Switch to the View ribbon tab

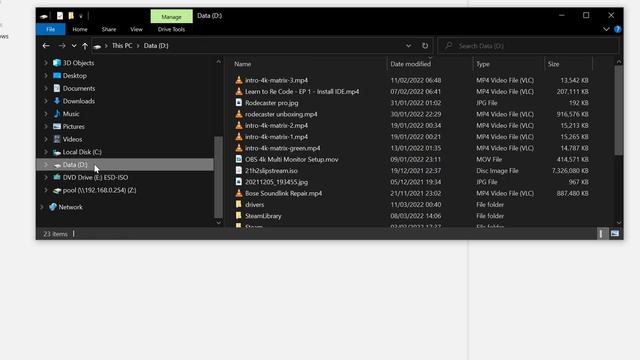coord(136,29)
